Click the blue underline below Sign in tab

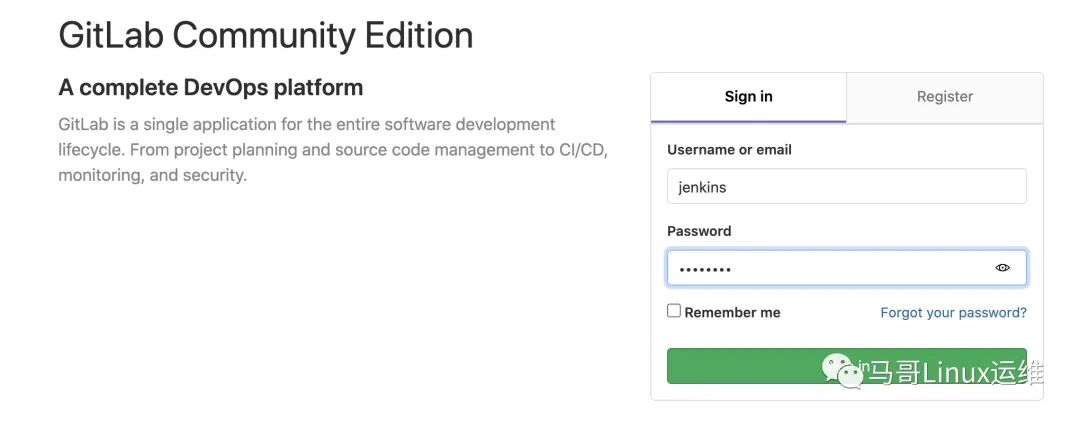pos(748,121)
